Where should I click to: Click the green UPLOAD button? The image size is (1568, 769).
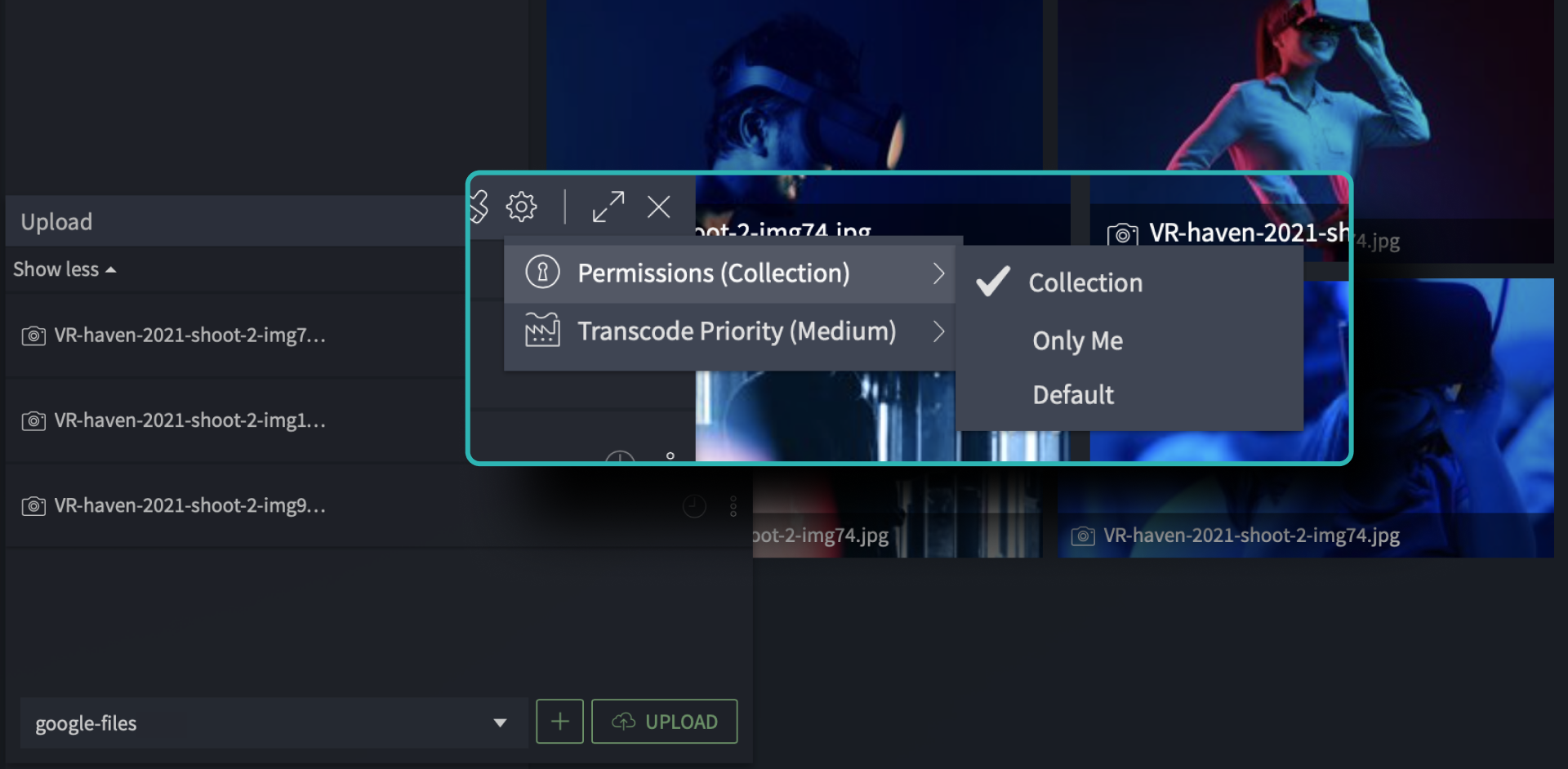click(664, 722)
